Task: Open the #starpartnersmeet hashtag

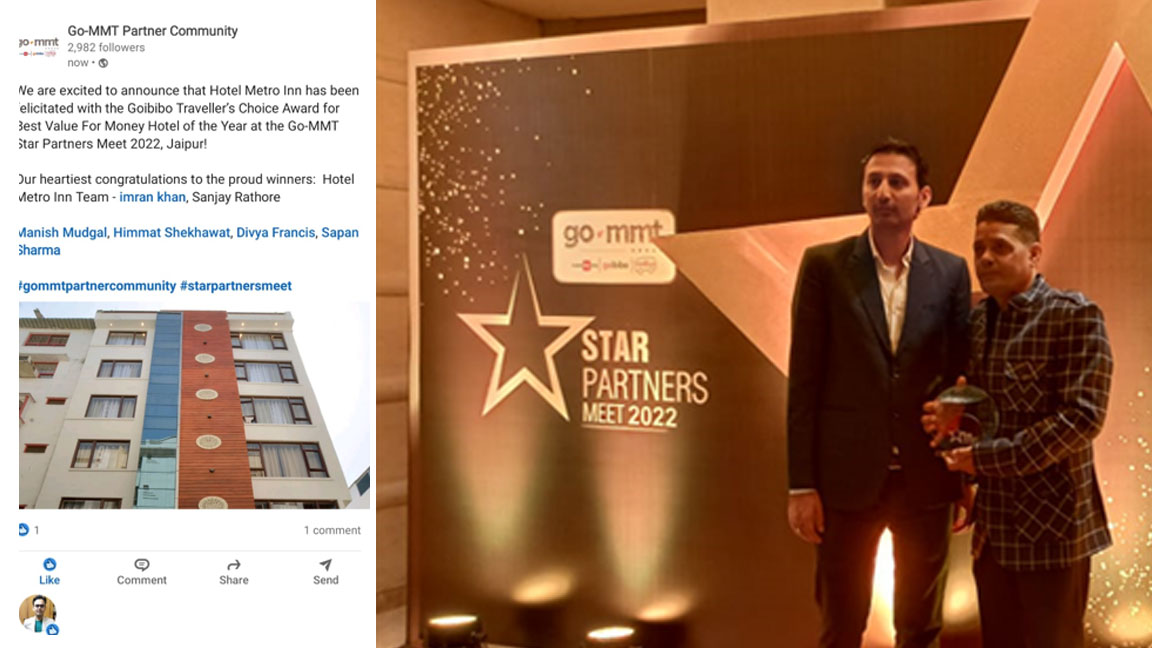Action: pos(236,286)
